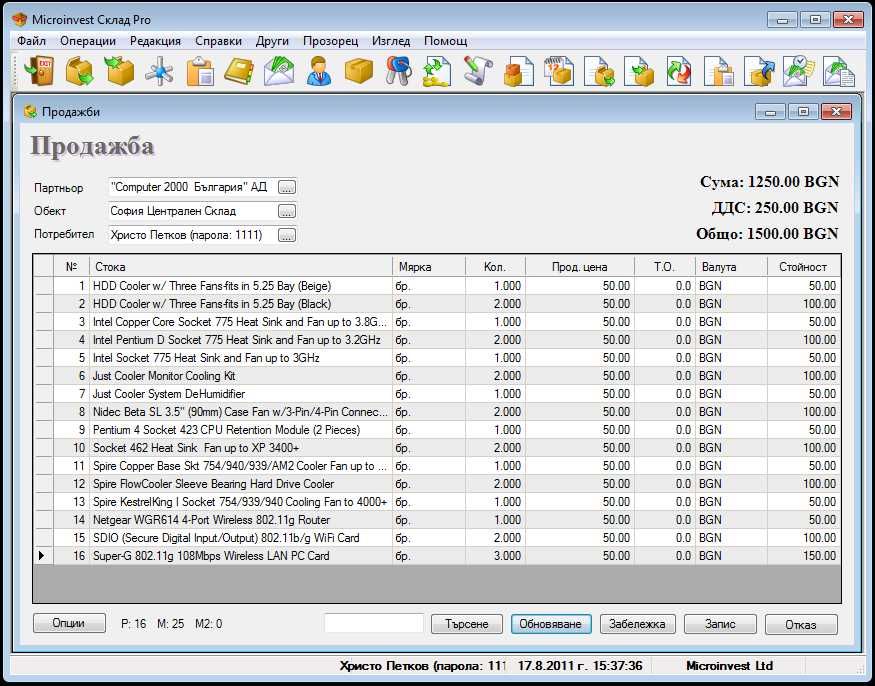Click the Валута column header
875x686 pixels.
click(x=731, y=267)
